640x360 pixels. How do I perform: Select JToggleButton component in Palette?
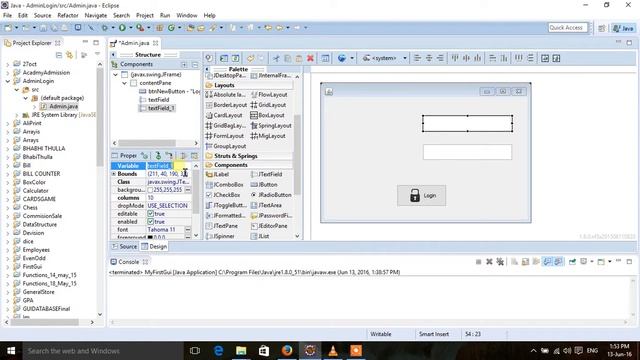[x=226, y=205]
